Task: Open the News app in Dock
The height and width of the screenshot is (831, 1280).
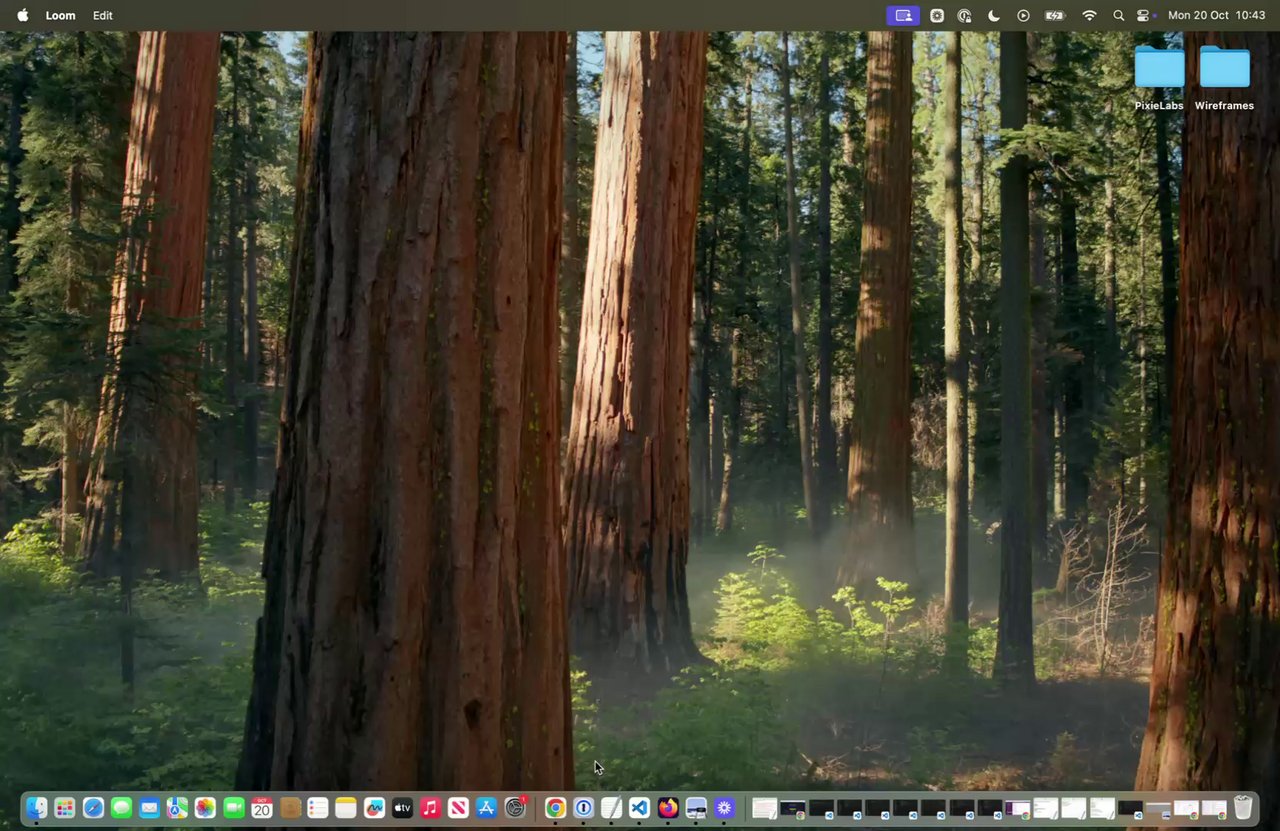Action: [458, 808]
